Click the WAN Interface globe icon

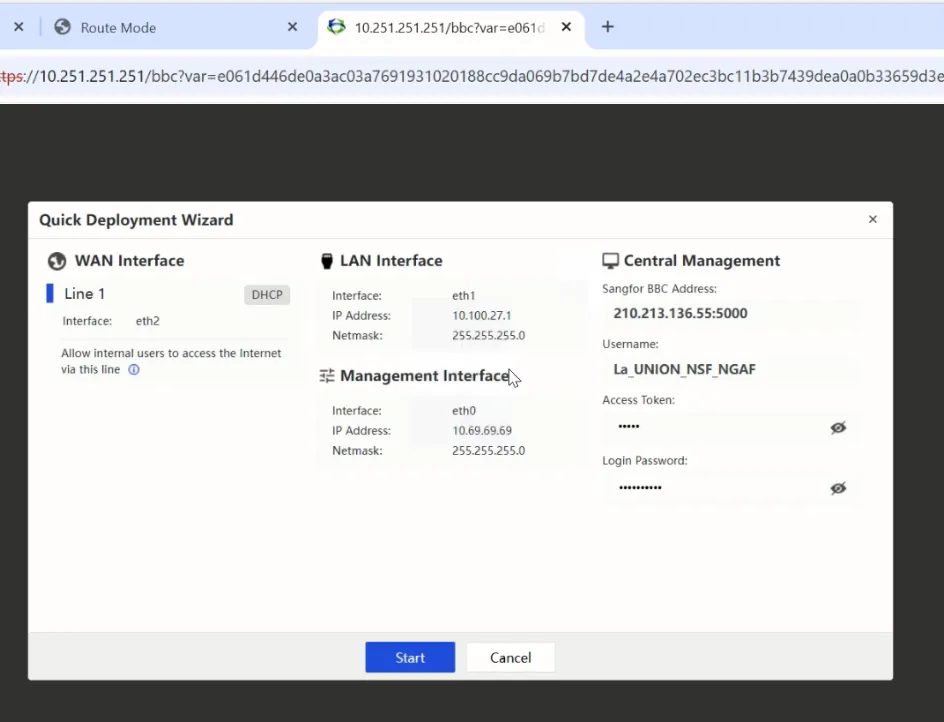[57, 261]
